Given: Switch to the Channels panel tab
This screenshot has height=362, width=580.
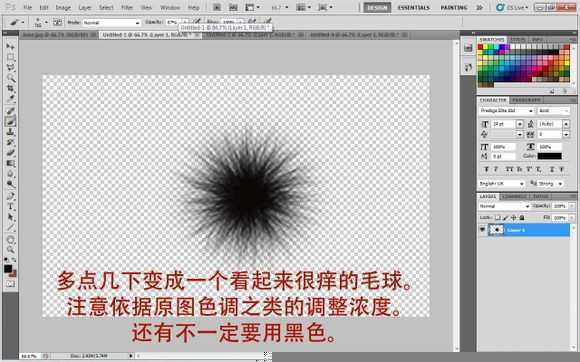Looking at the screenshot, I should pos(515,196).
